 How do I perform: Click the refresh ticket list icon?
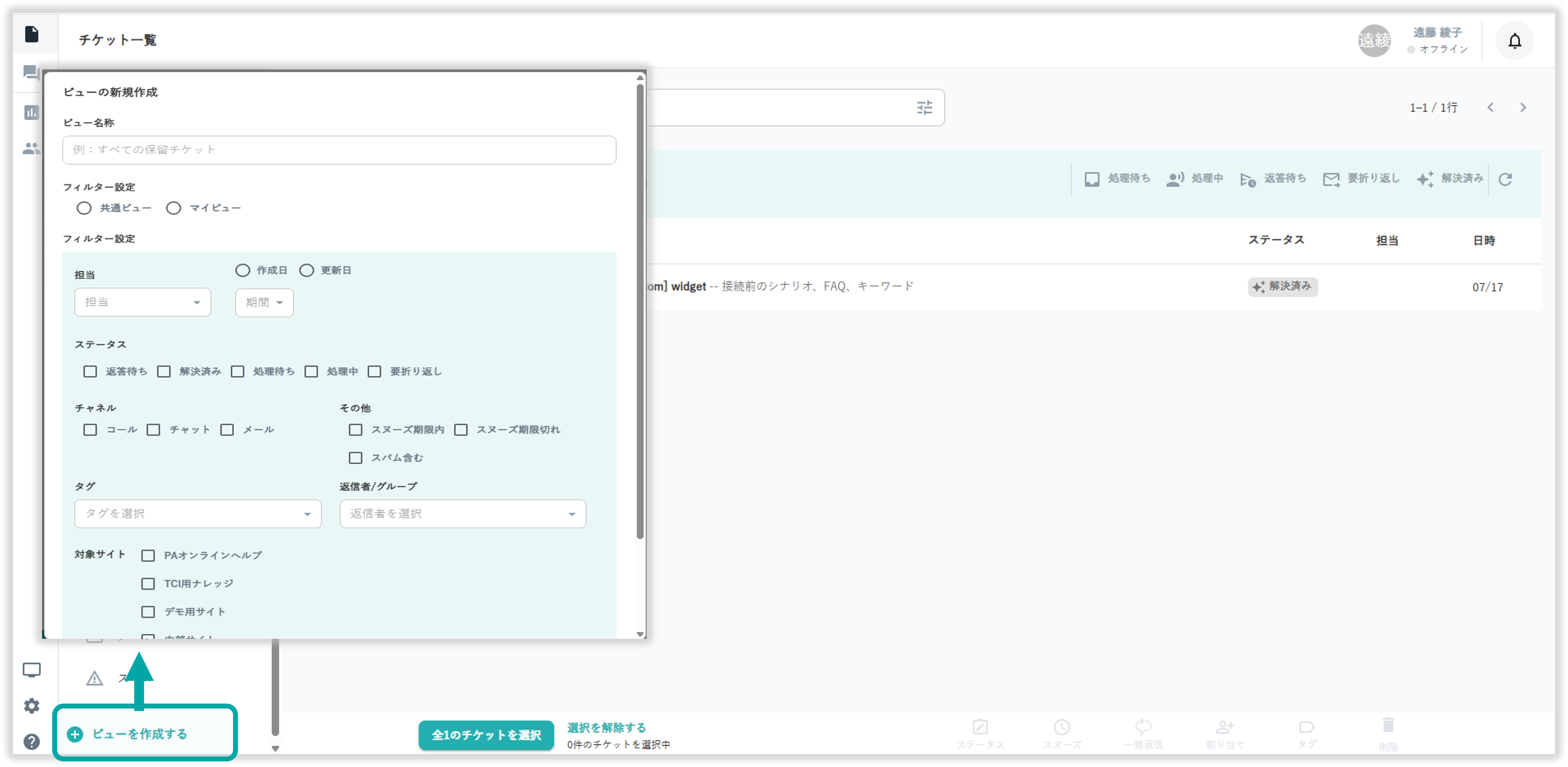(1505, 179)
